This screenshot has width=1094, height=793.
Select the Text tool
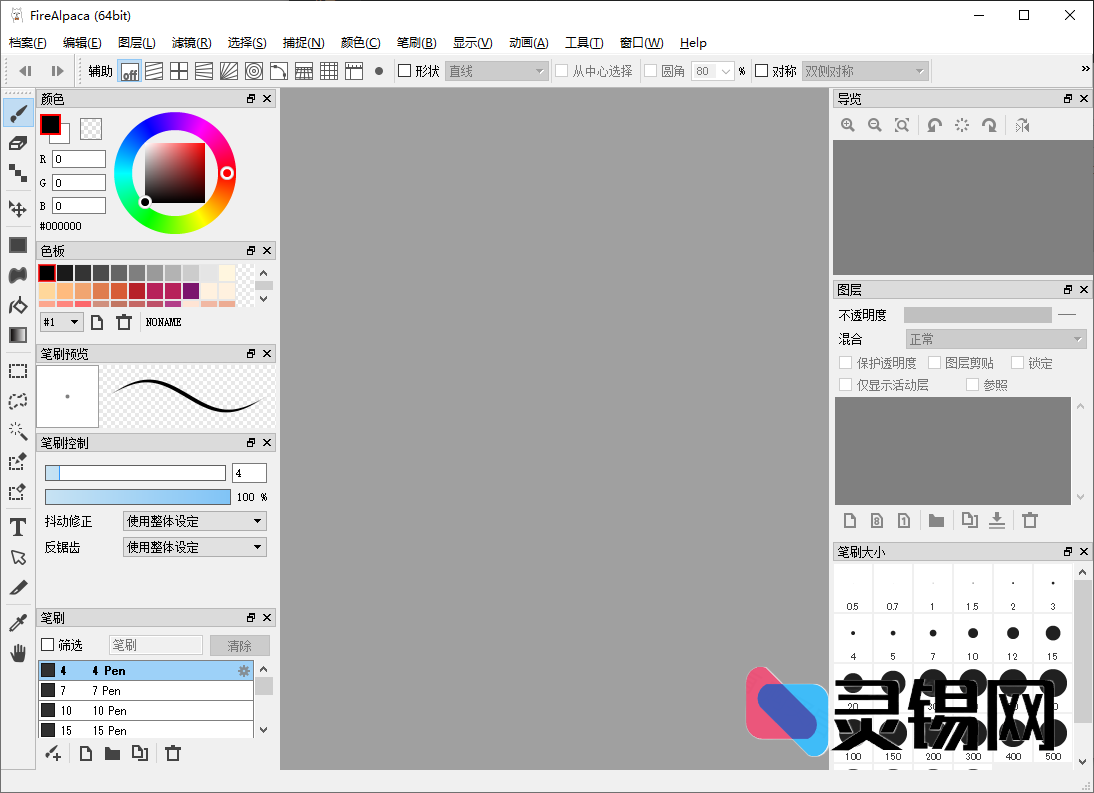[x=17, y=527]
